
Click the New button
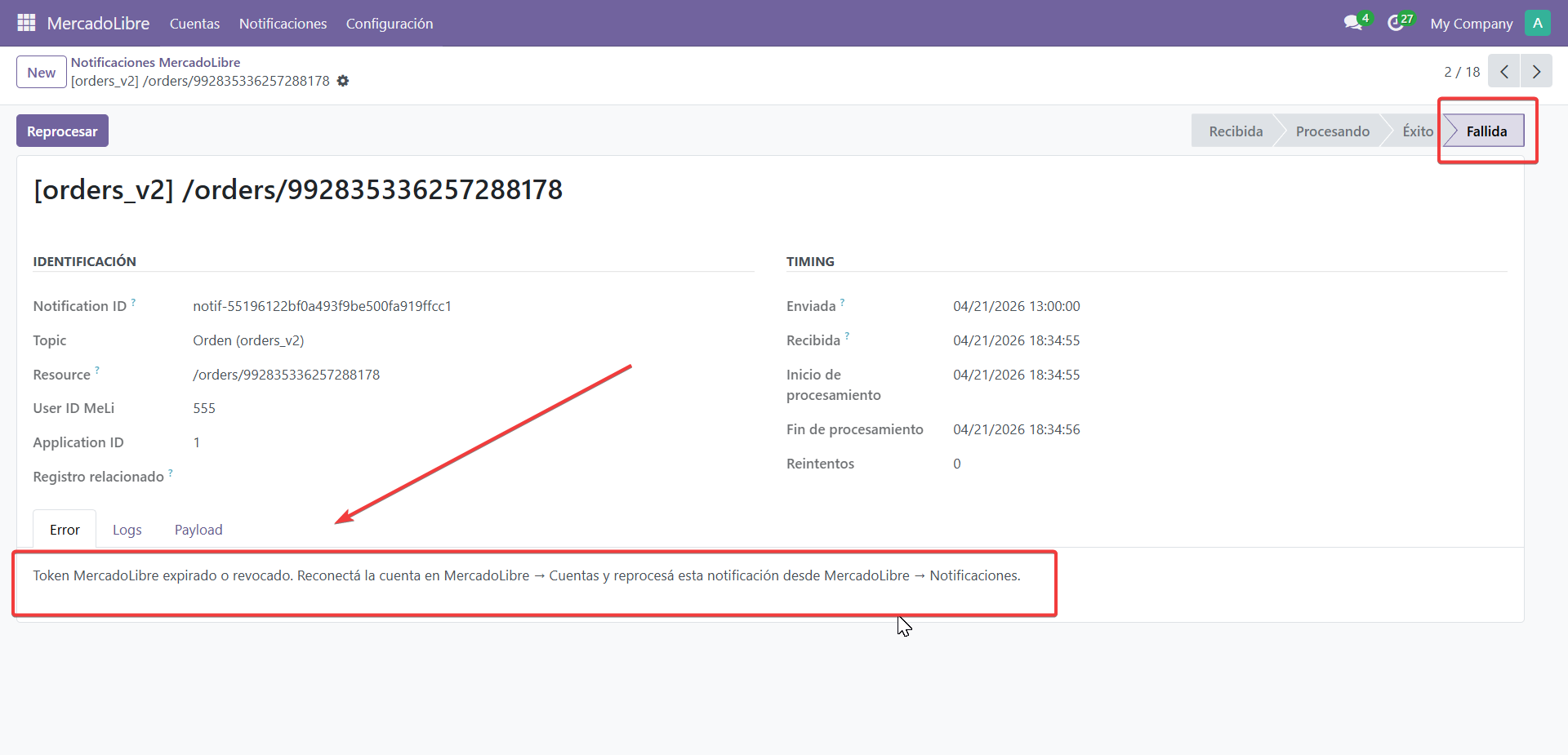click(42, 72)
